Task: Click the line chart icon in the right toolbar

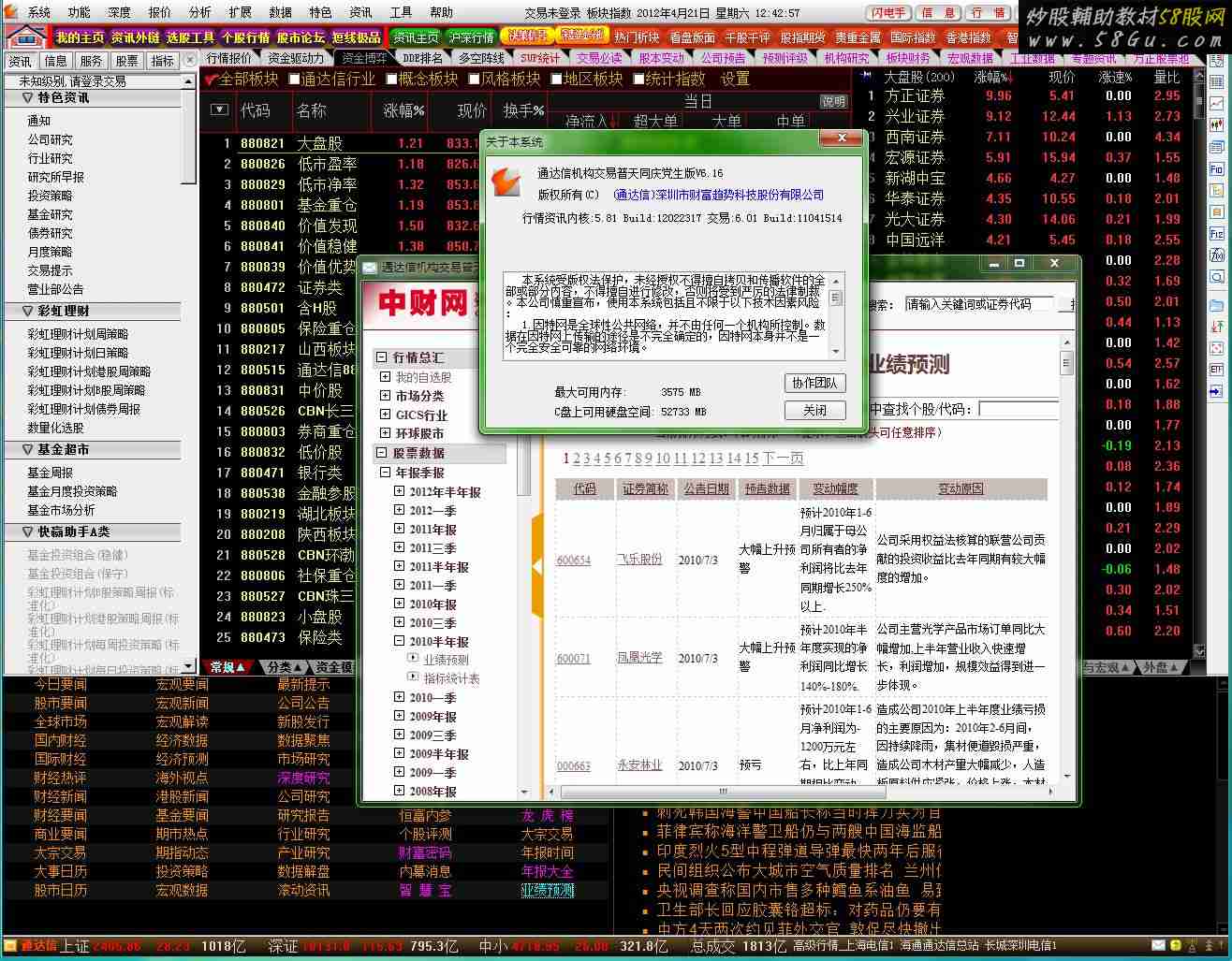Action: tap(1217, 103)
